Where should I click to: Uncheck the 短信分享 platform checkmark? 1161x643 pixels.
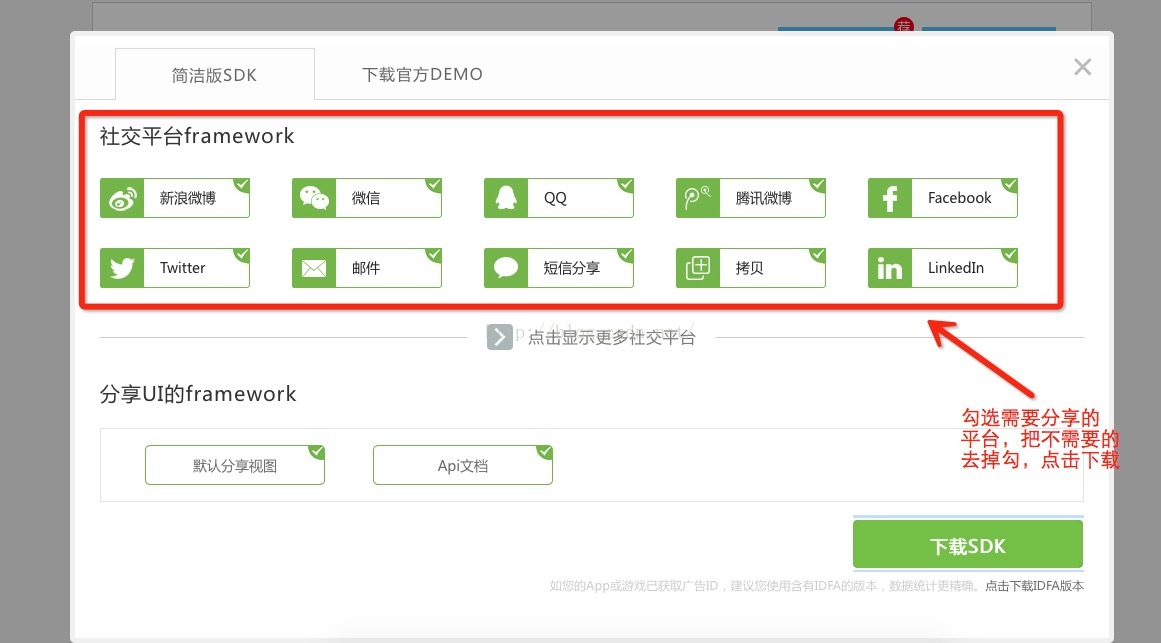tap(626, 255)
